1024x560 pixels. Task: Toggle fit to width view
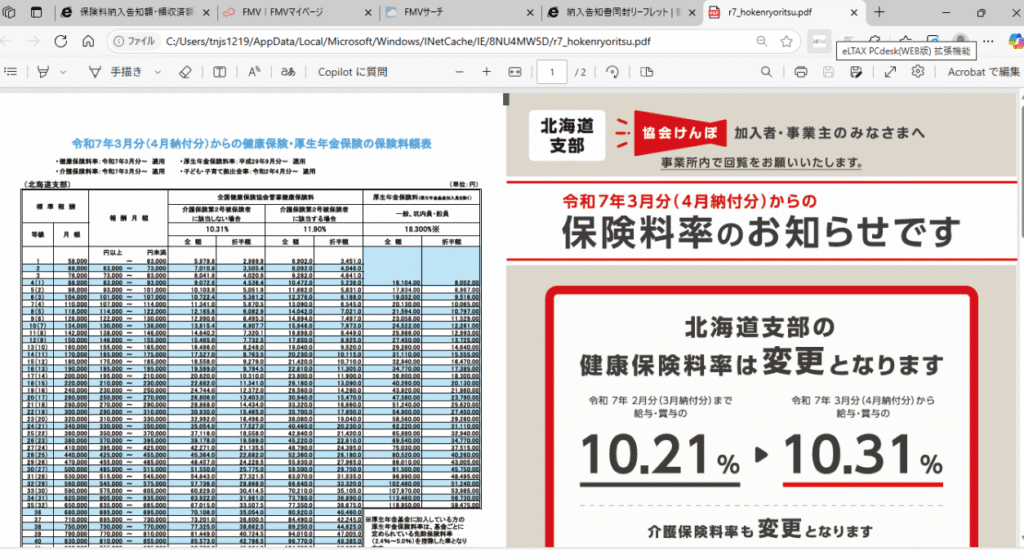pos(515,72)
